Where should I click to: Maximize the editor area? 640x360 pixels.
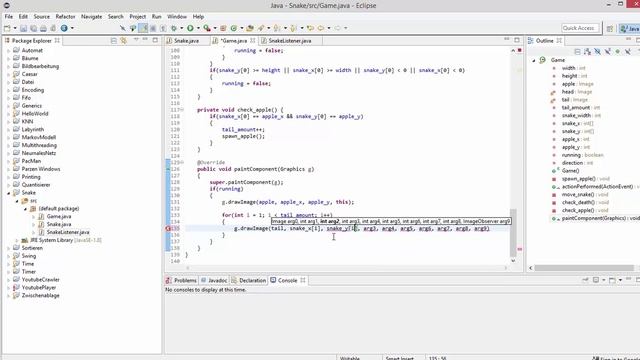tap(517, 40)
